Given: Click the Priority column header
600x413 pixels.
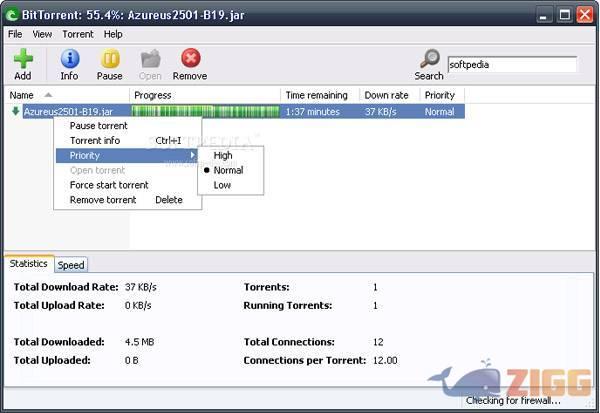Looking at the screenshot, I should [442, 95].
